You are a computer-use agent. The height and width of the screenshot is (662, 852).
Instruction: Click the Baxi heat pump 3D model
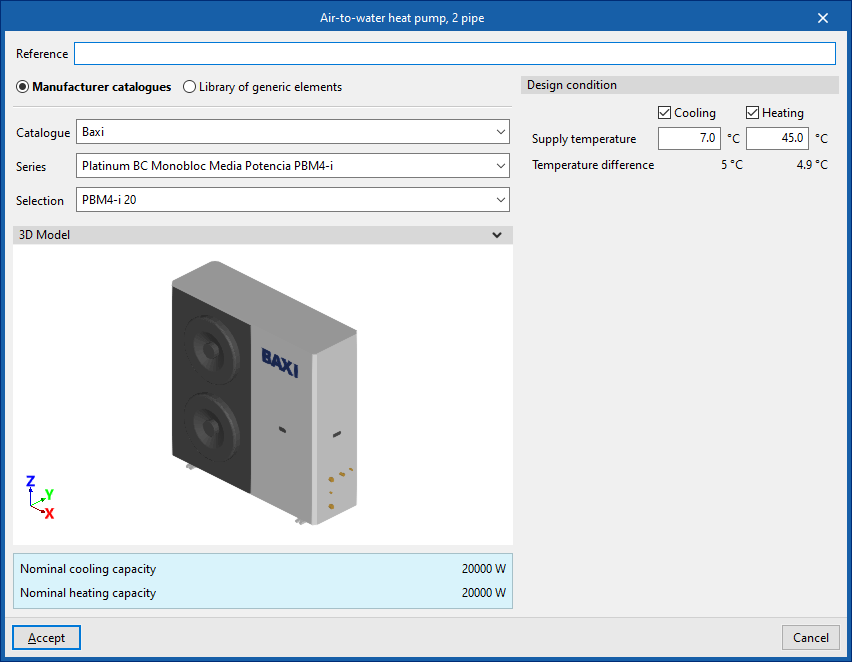point(265,393)
